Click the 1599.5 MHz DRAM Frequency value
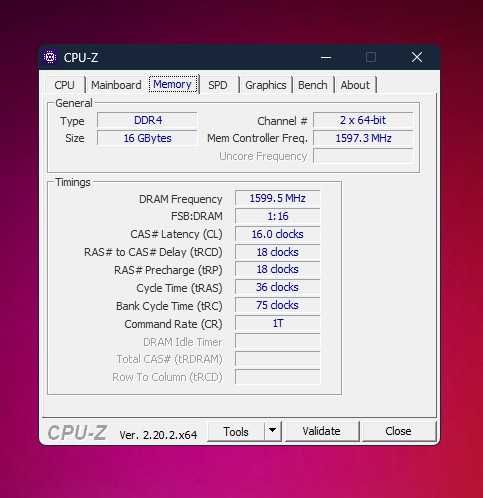 278,198
